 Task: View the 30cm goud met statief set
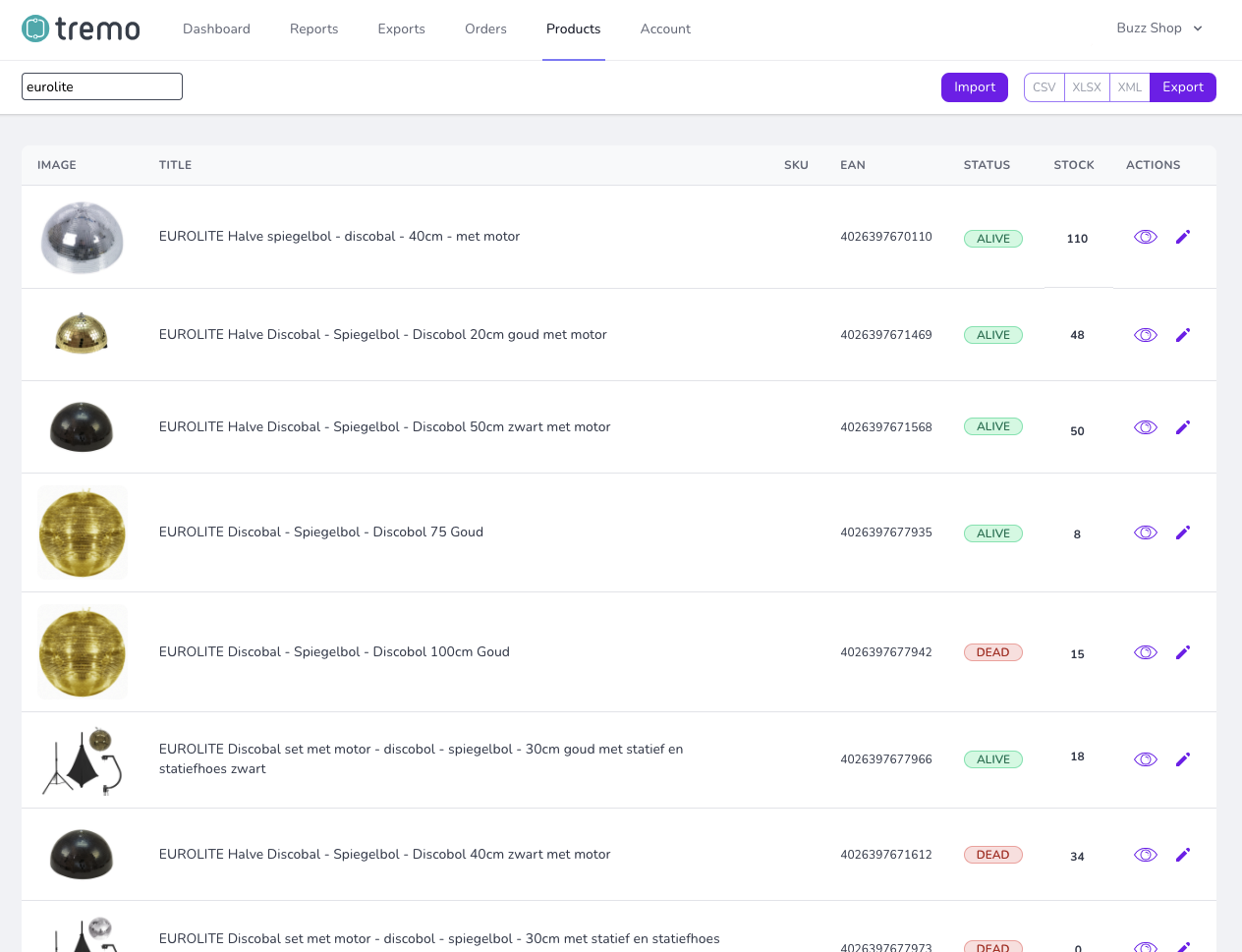tap(1146, 759)
